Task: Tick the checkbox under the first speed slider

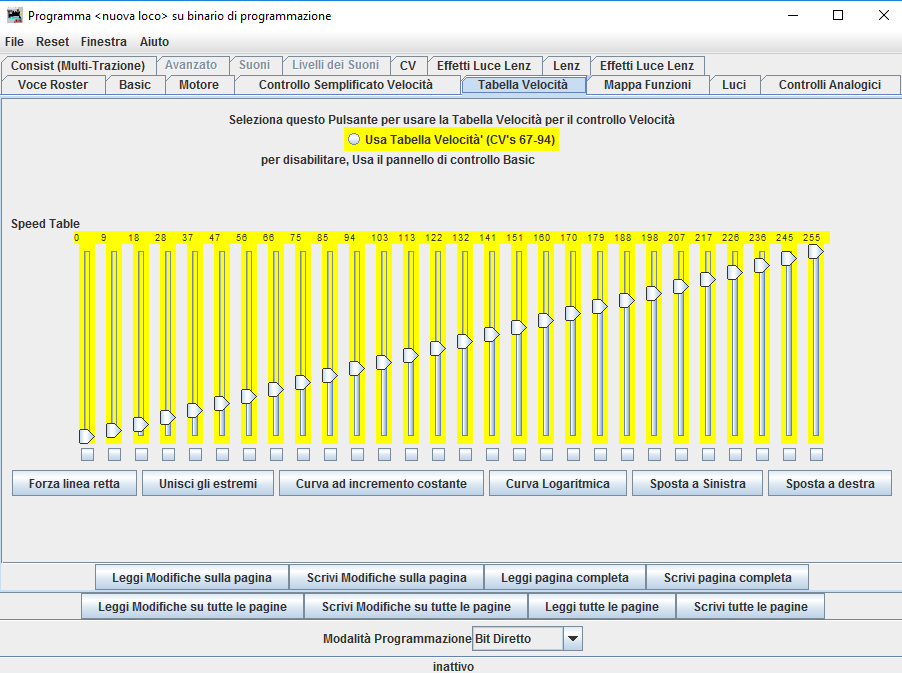Action: [x=87, y=455]
